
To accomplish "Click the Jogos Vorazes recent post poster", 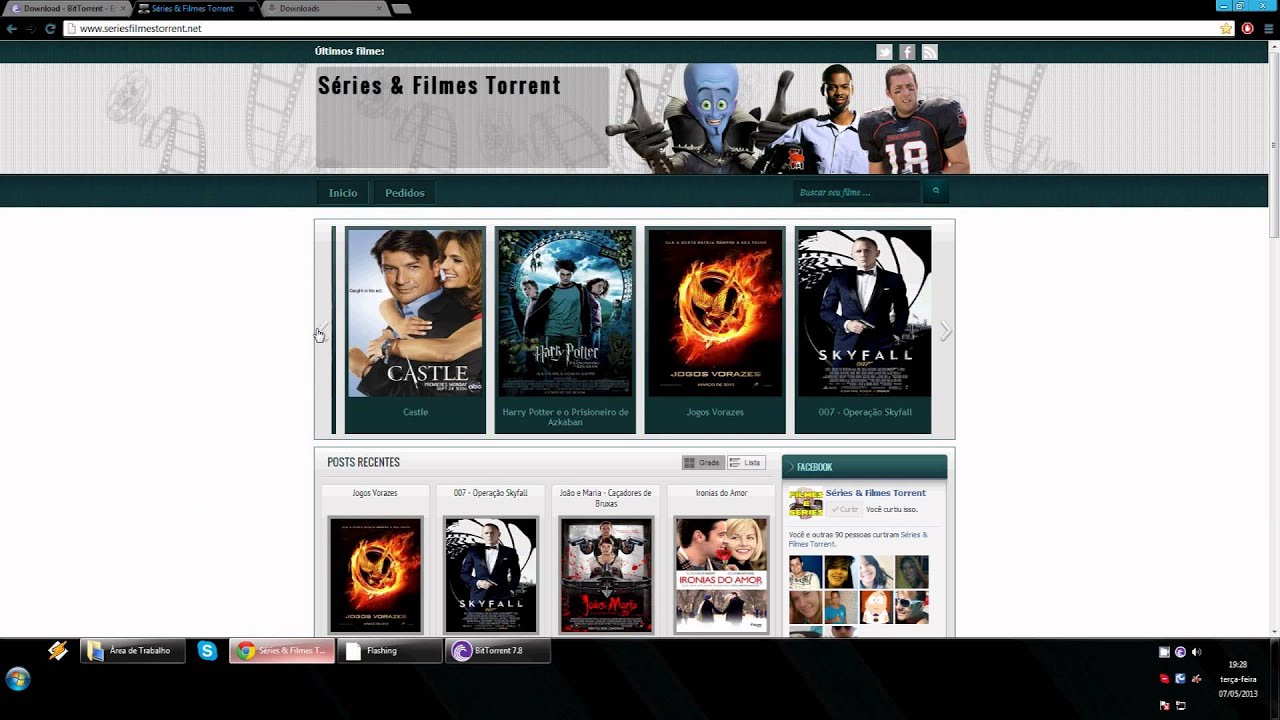I will point(375,575).
